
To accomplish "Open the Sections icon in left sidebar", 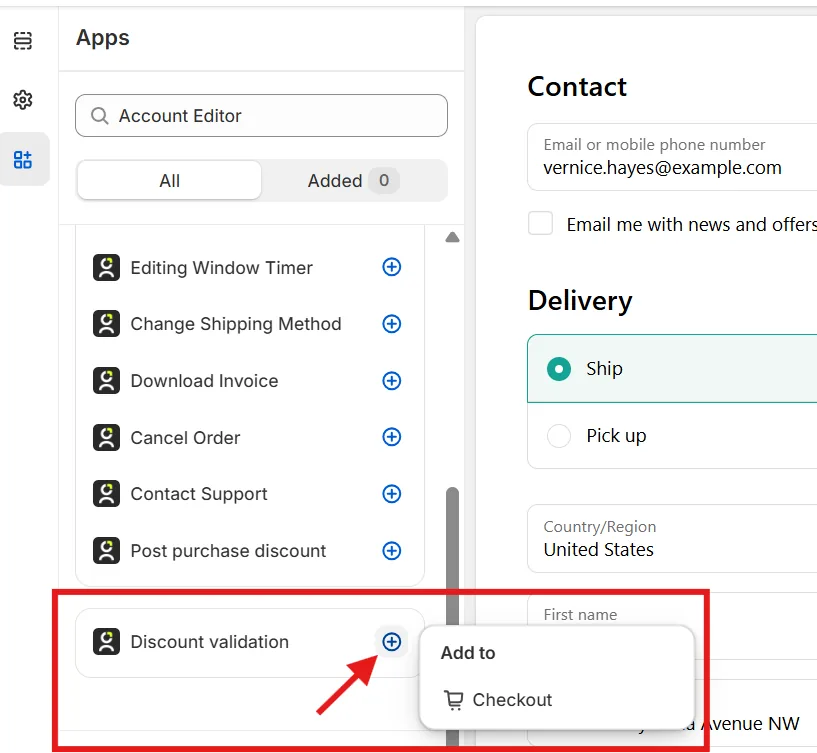I will 22,41.
